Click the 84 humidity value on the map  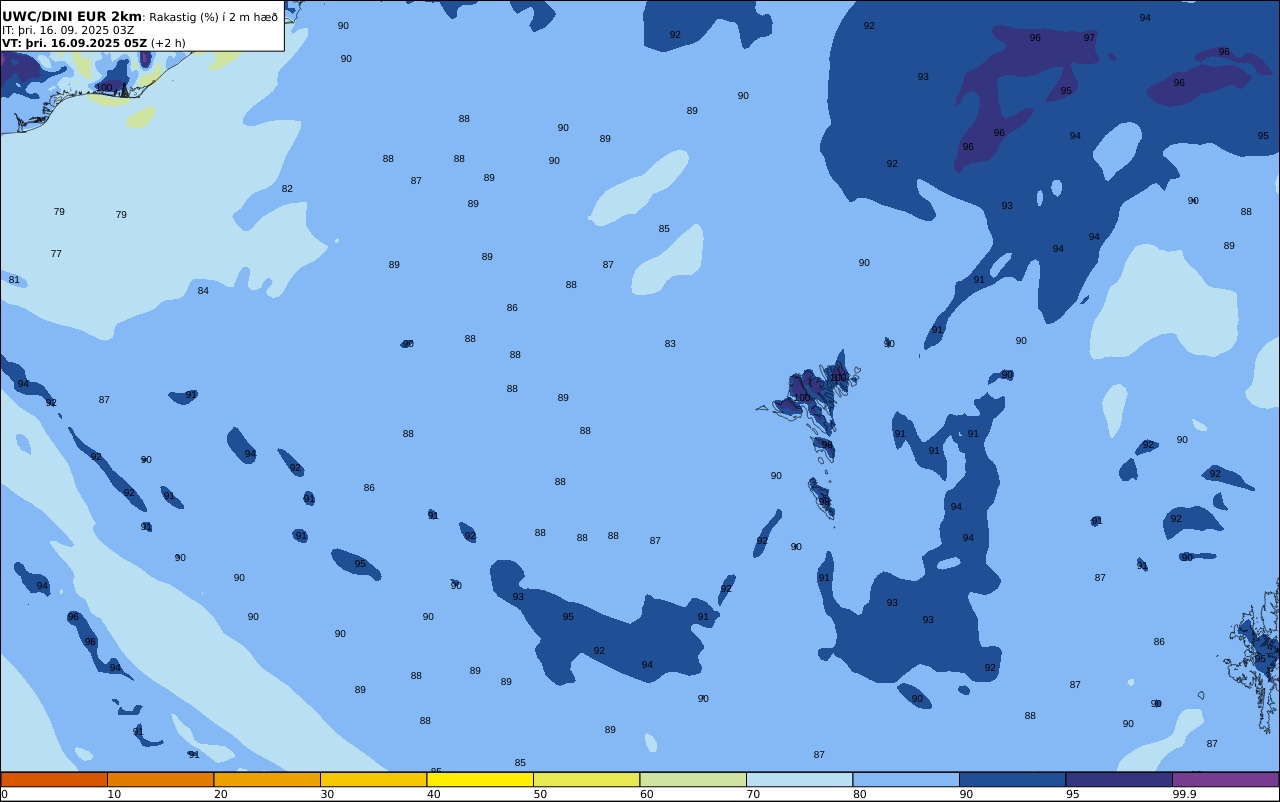(x=203, y=291)
